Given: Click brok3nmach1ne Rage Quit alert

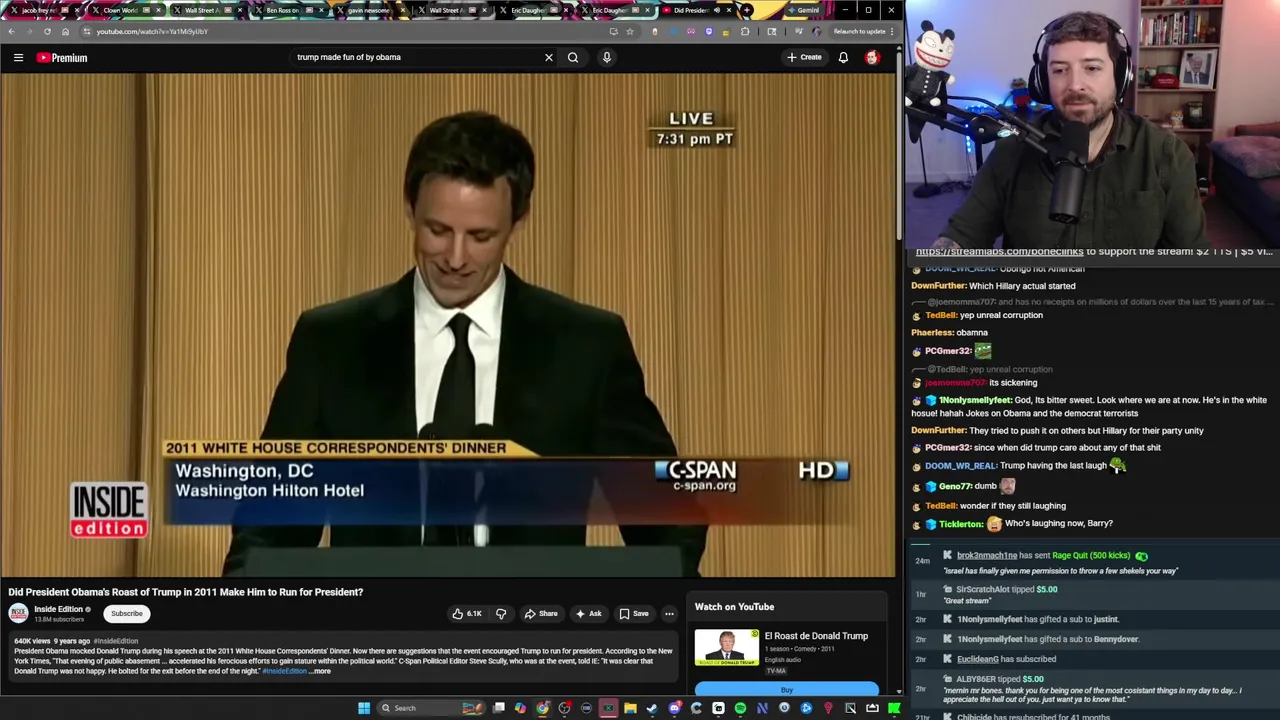Looking at the screenshot, I should (x=1093, y=562).
